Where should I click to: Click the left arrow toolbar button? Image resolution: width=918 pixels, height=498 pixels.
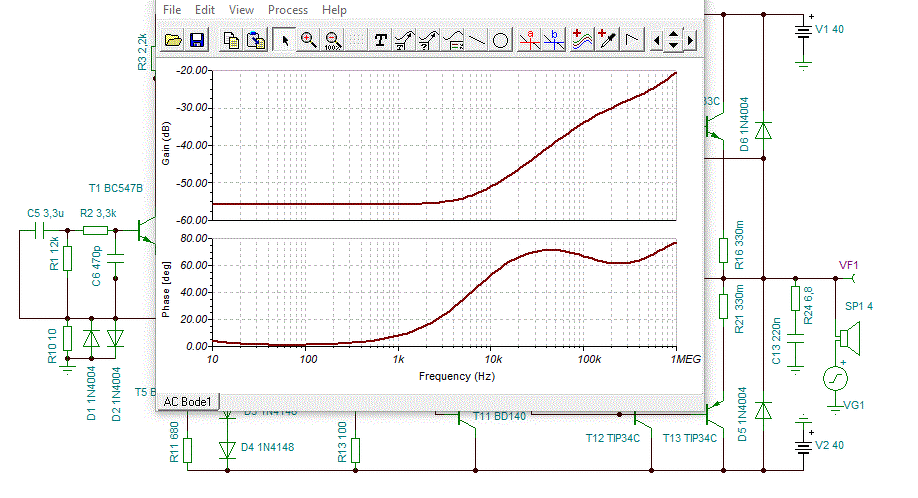656,41
